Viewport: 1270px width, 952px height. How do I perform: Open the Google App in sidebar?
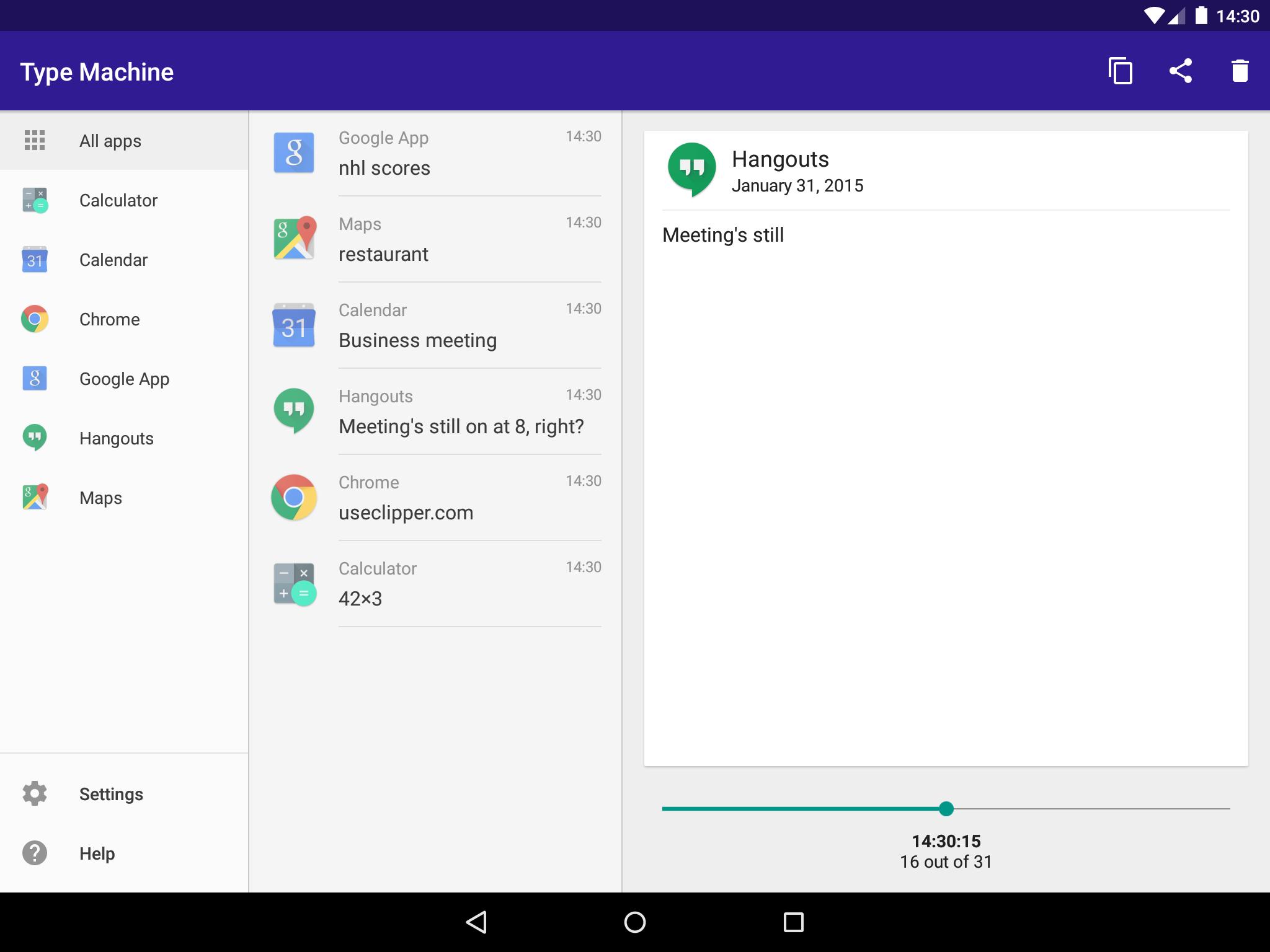tap(124, 378)
